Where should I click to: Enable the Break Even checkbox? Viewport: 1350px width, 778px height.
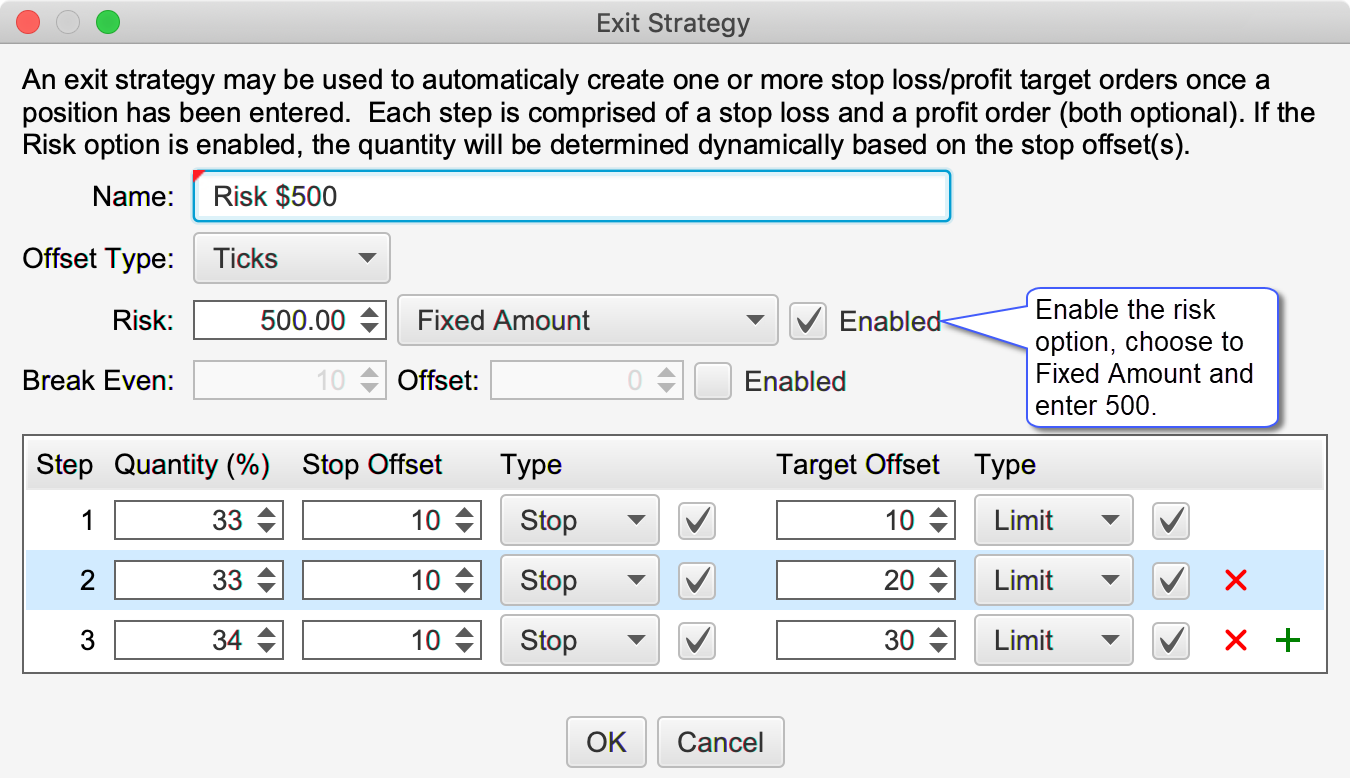click(713, 381)
